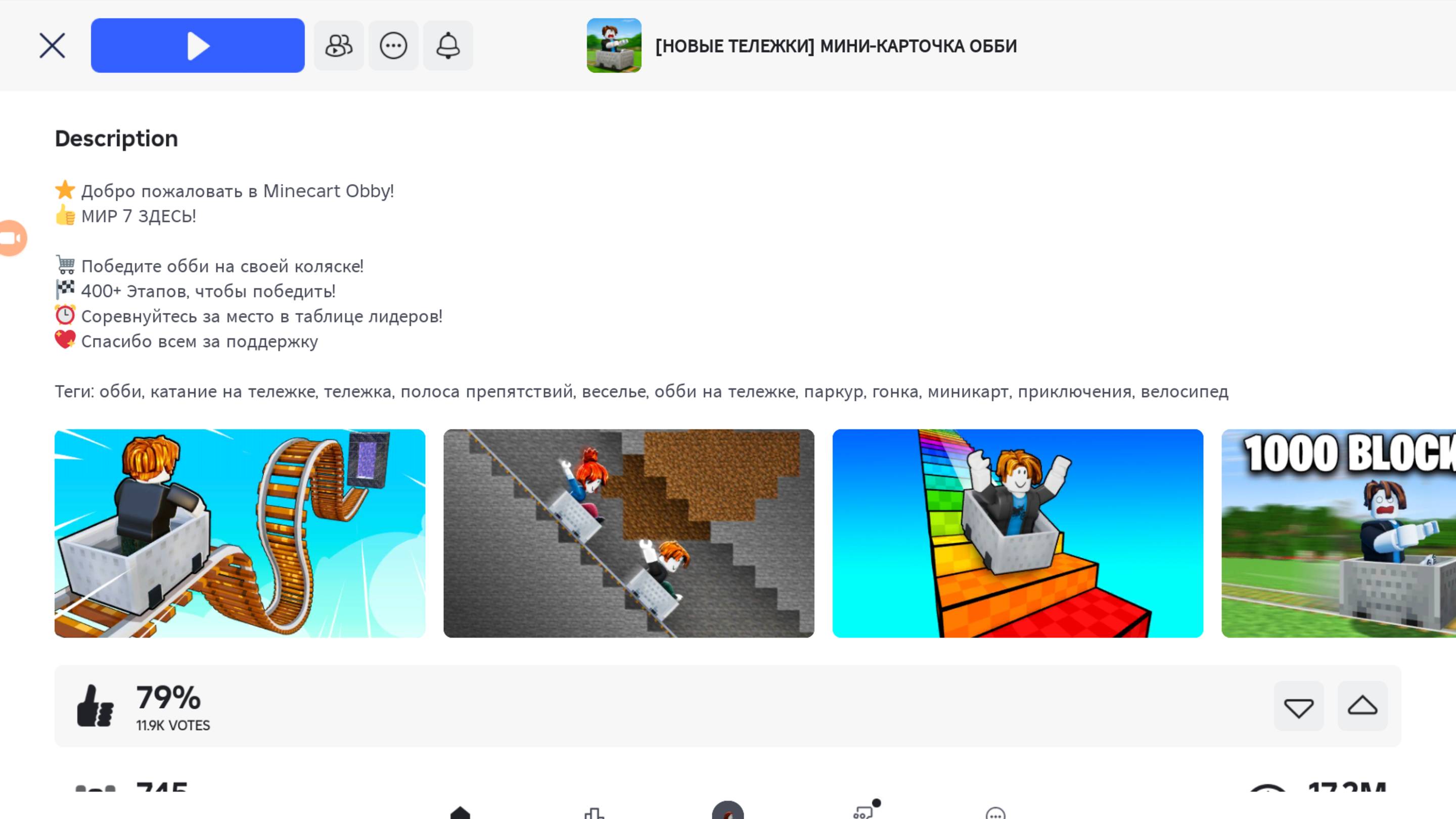Screen dimensions: 1456x819
Task: Select "Соревнуйтесь за место в таблице лидеров!"
Action: point(262,316)
